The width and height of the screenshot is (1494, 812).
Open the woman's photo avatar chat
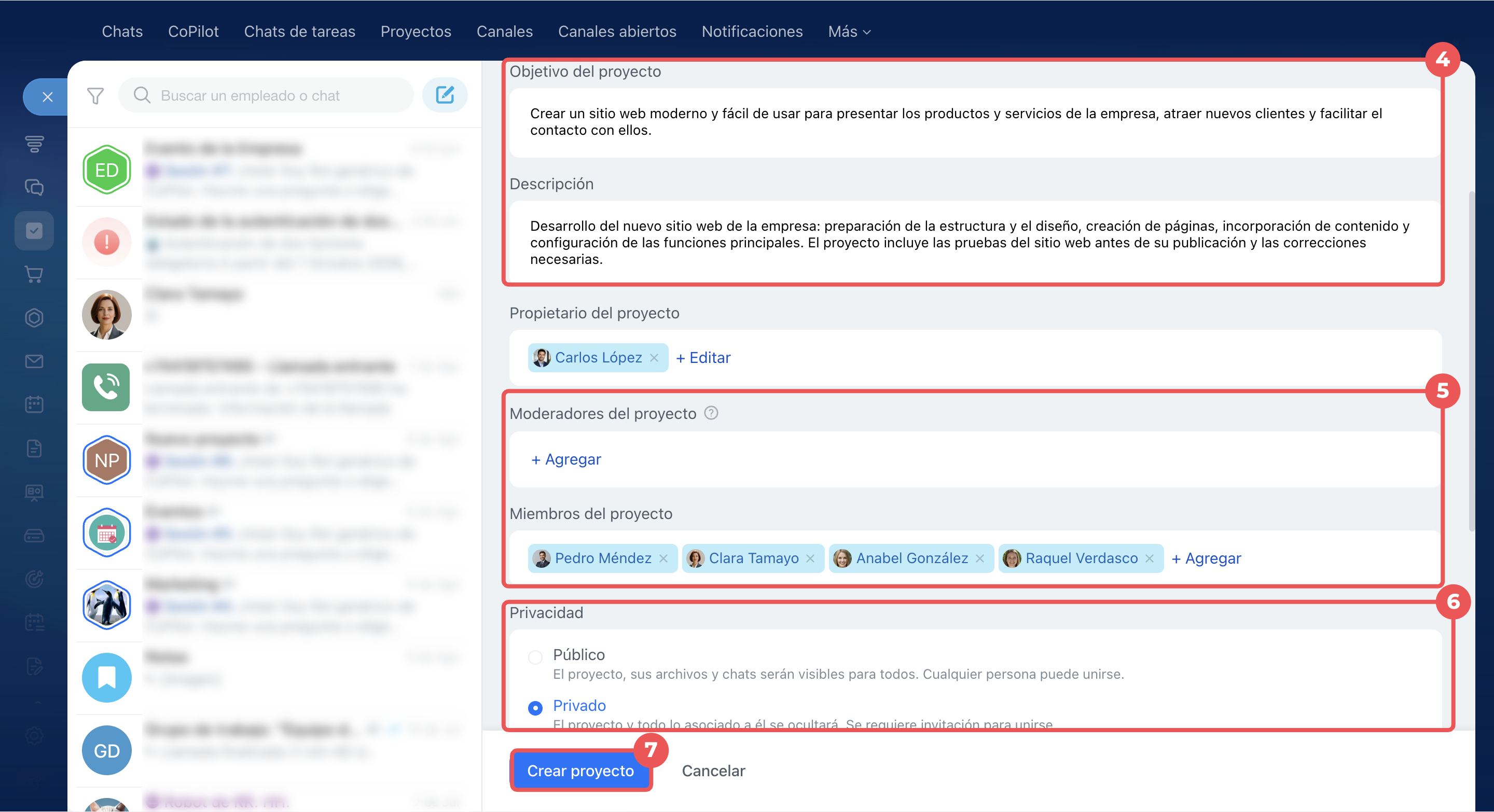click(x=107, y=315)
